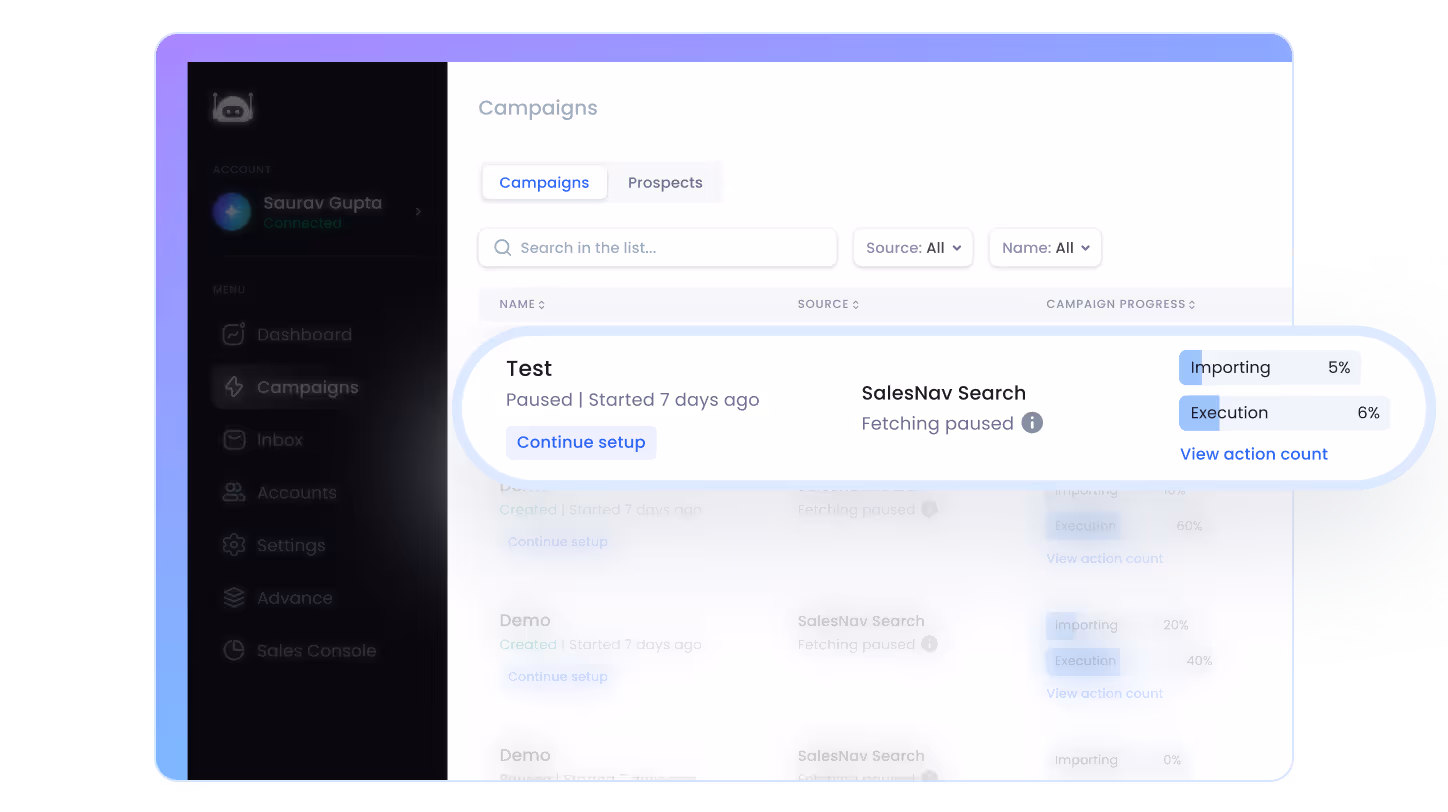Click the Inbox envelope icon
Screen dimensions: 1448x812
click(x=234, y=440)
